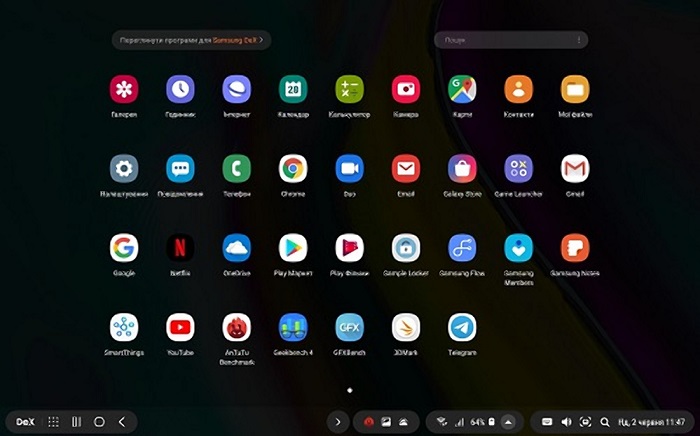Viewport: 700px width, 436px height.
Task: Click the page indicator dot
Action: [x=350, y=390]
